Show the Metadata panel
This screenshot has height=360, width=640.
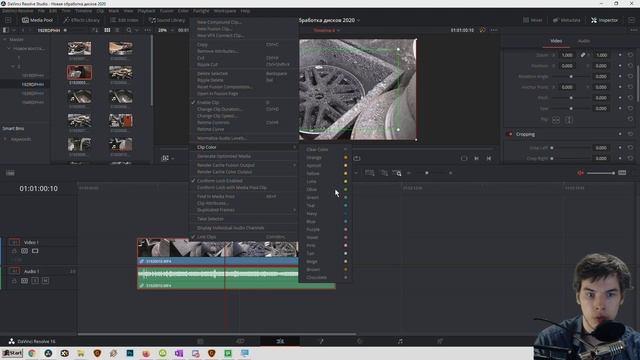(x=567, y=20)
